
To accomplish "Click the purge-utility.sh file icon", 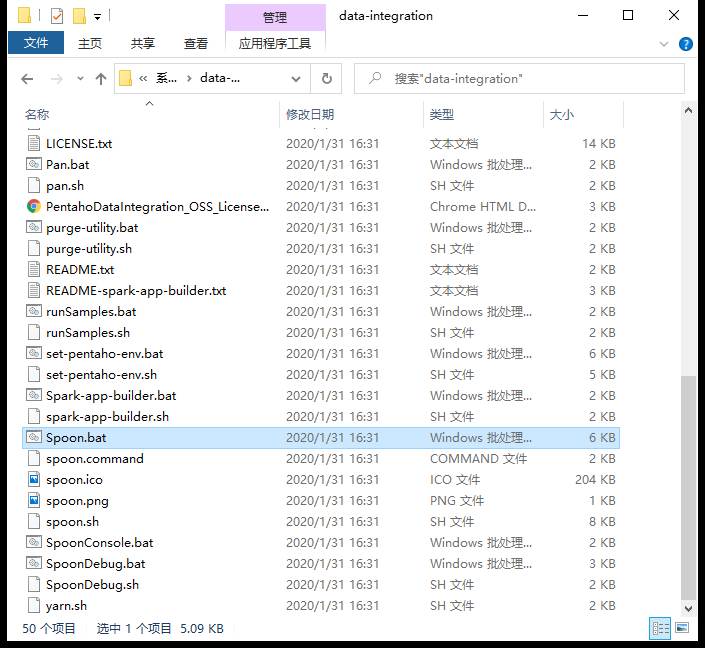I will click(34, 248).
